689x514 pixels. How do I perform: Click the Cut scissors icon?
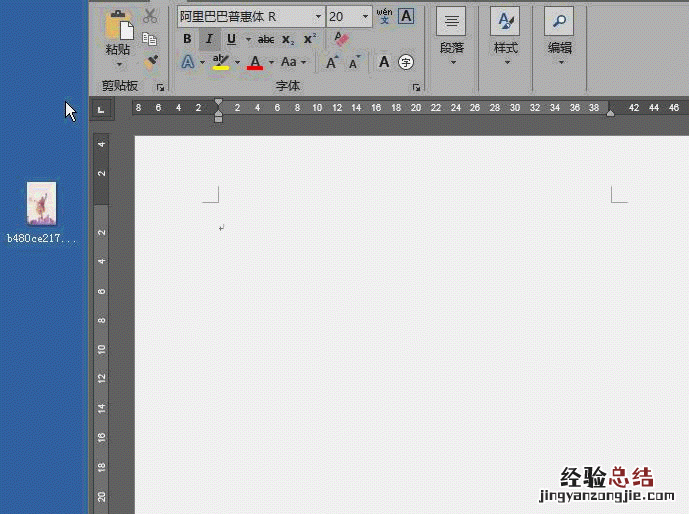(150, 16)
